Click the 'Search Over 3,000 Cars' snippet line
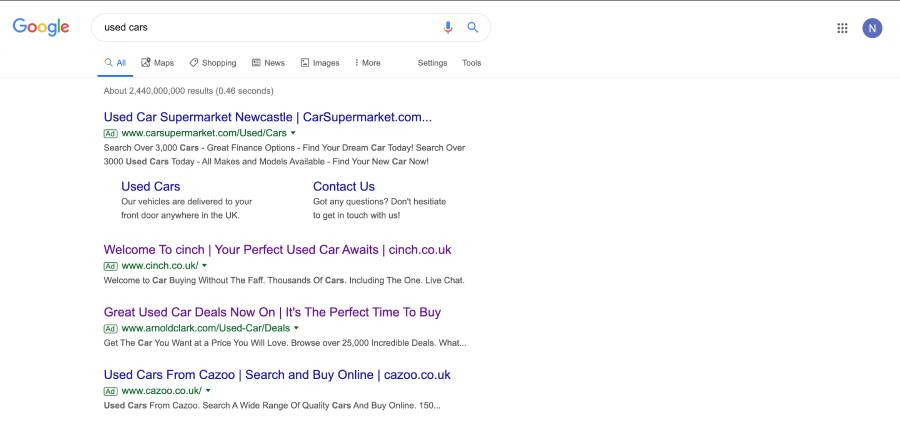 pyautogui.click(x=285, y=148)
